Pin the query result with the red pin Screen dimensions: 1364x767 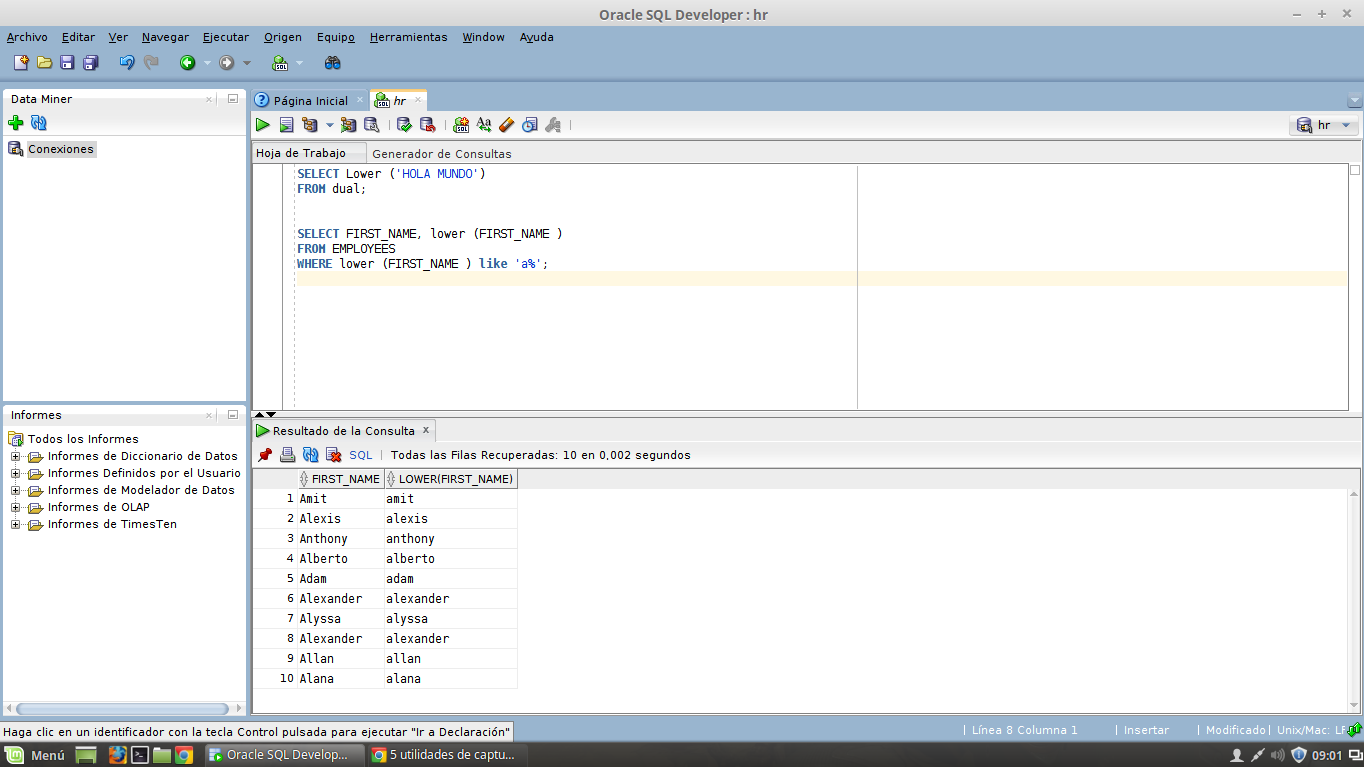[x=265, y=455]
